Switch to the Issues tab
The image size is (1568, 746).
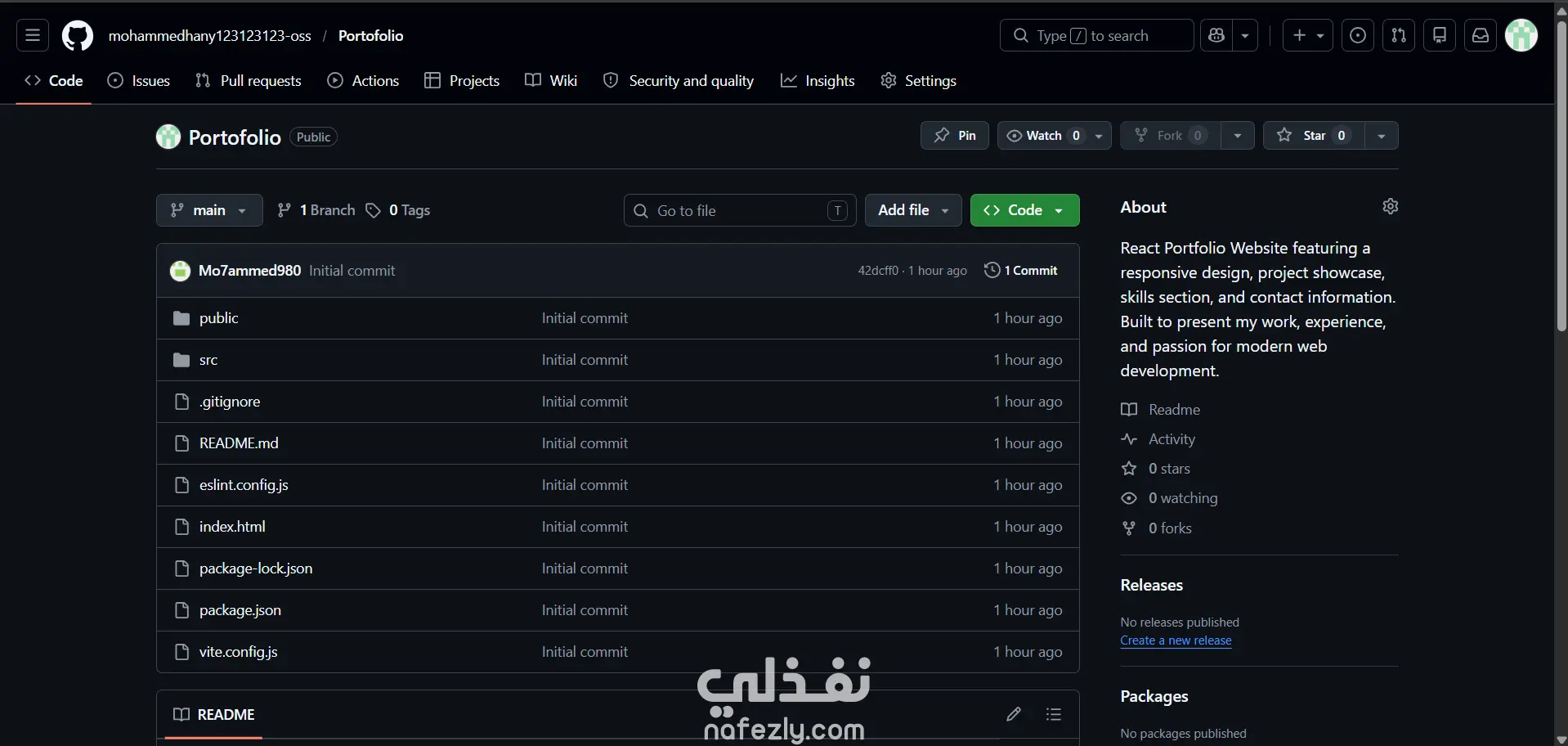[139, 81]
